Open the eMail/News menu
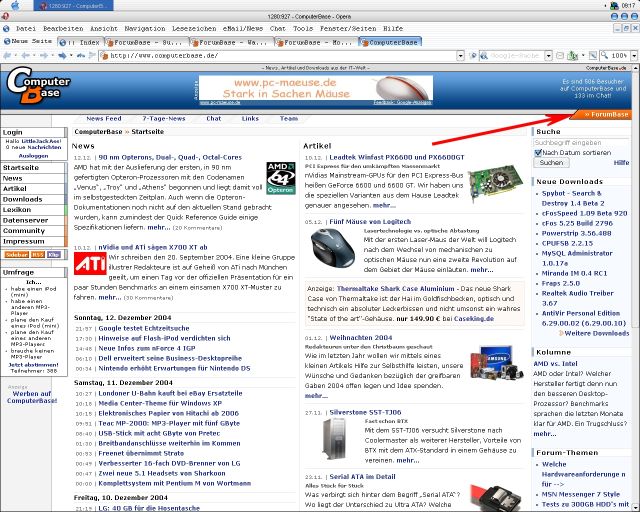 (243, 29)
